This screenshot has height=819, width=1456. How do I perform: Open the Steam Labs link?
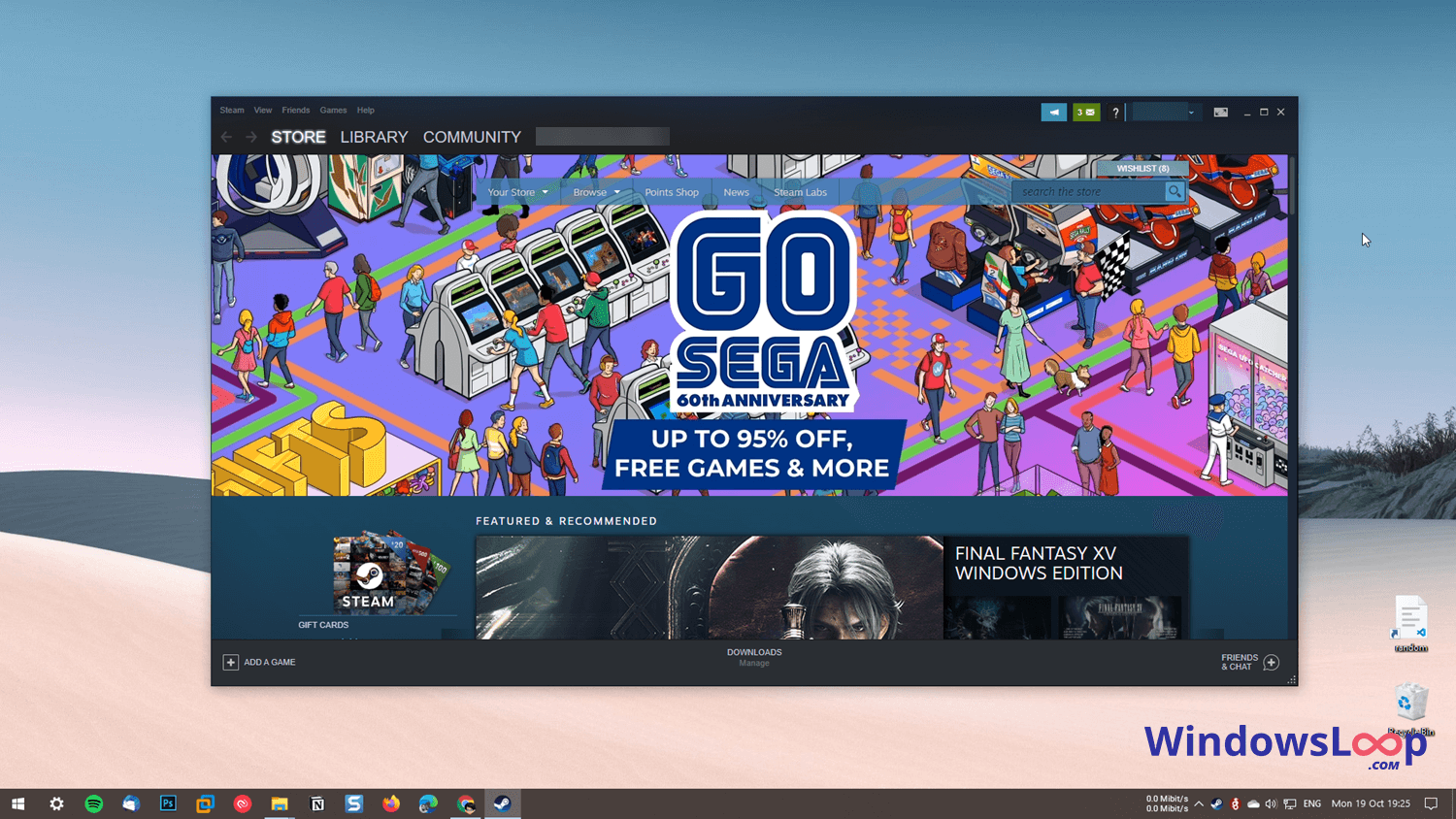[x=801, y=192]
